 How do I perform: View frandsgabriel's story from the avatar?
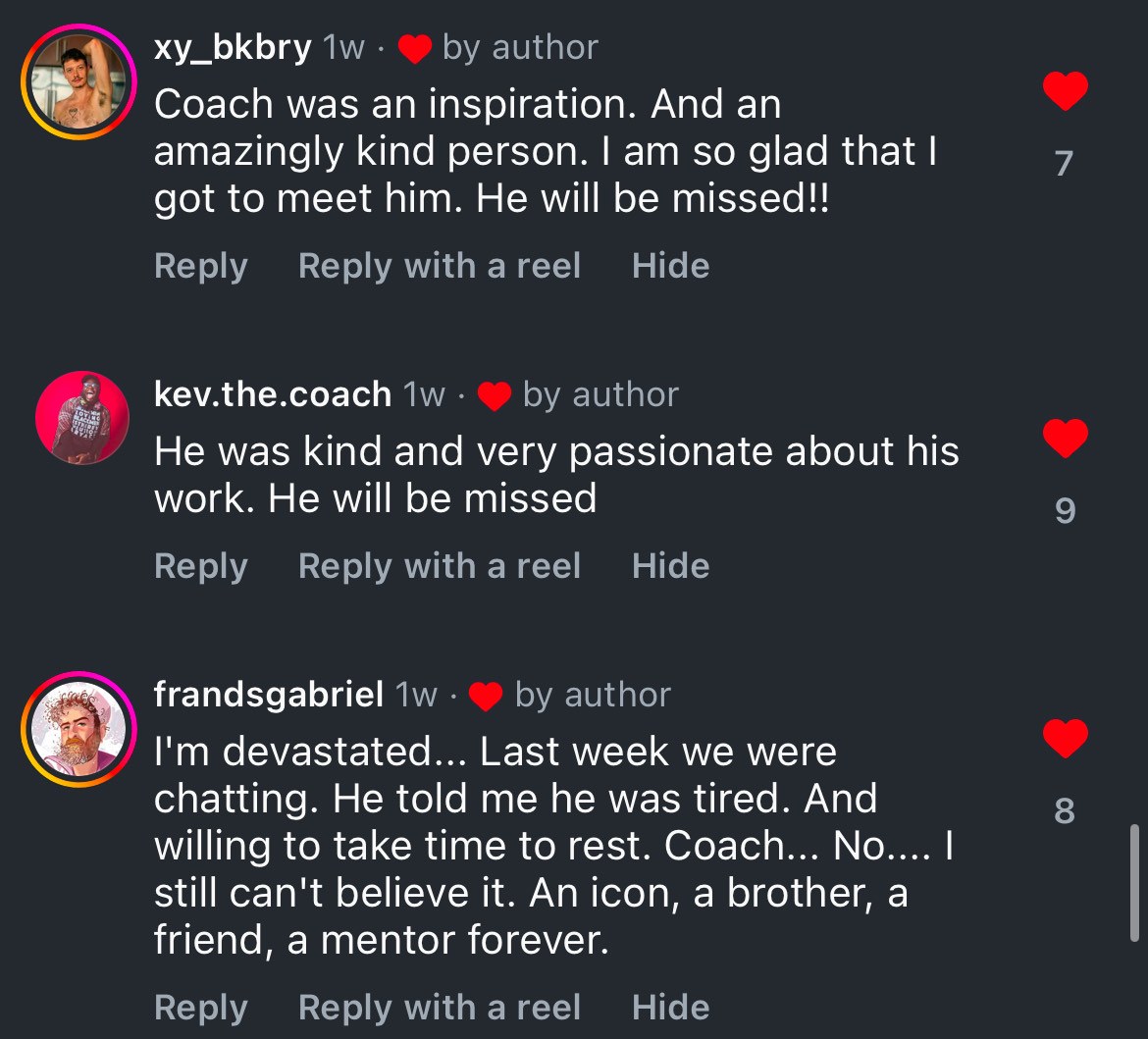click(x=79, y=729)
